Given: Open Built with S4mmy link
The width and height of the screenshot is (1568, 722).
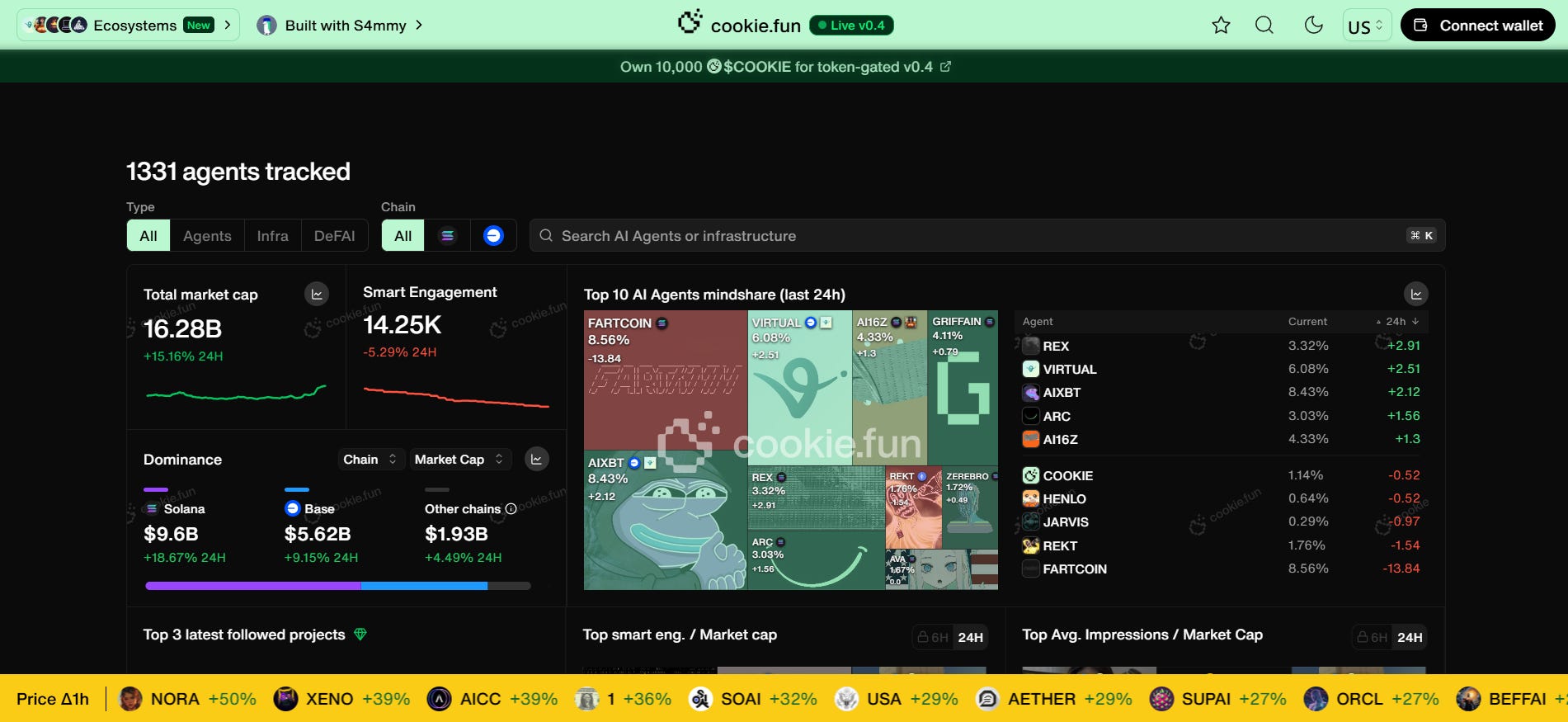Looking at the screenshot, I should click(x=339, y=26).
